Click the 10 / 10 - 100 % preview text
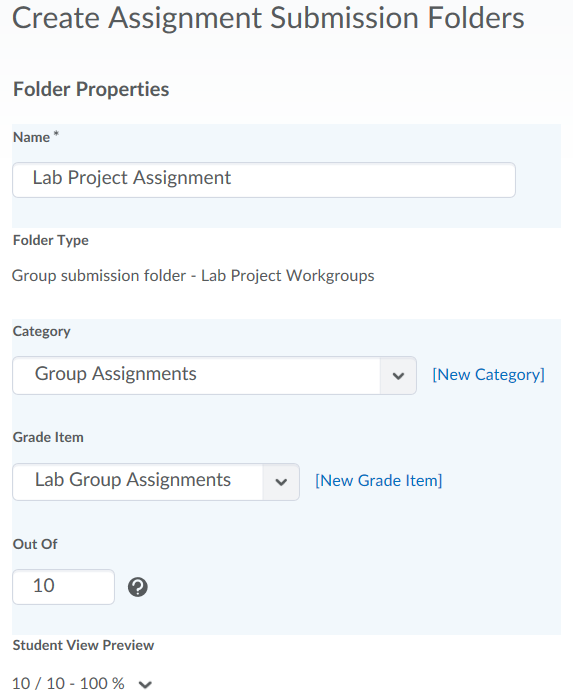The image size is (573, 698). (68, 683)
